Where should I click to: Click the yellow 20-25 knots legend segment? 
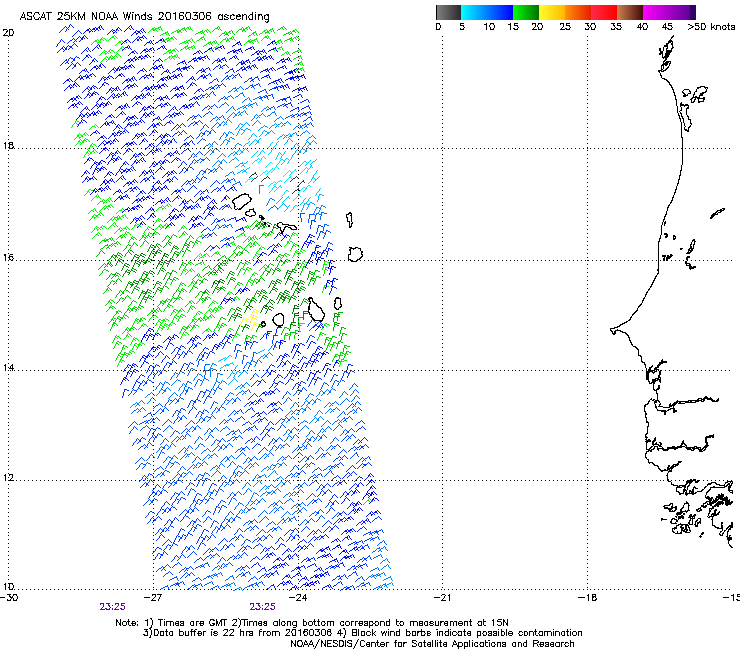pos(552,12)
